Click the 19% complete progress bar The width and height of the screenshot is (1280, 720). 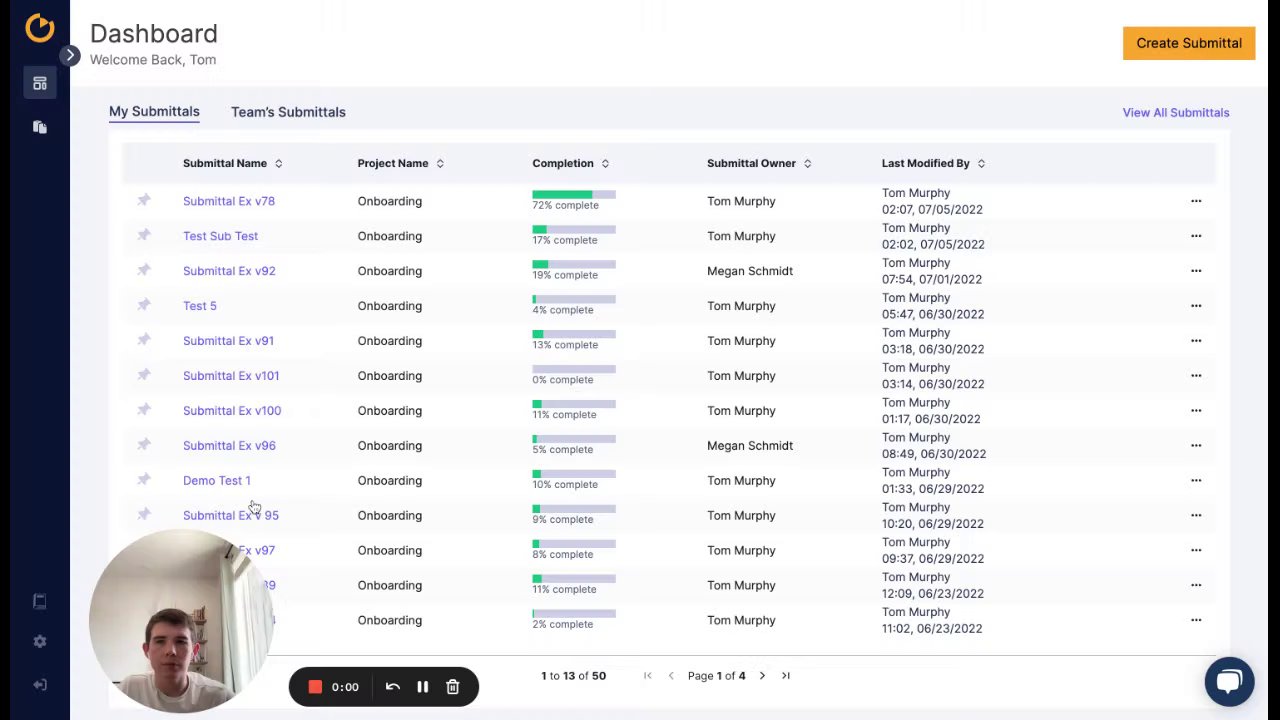pos(574,264)
